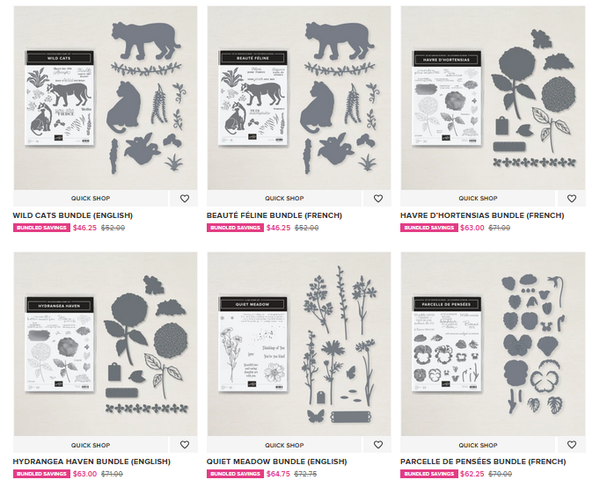Viewport: 600px width, 487px height.
Task: View the Parcelle de Pensées product image
Action: click(x=493, y=344)
